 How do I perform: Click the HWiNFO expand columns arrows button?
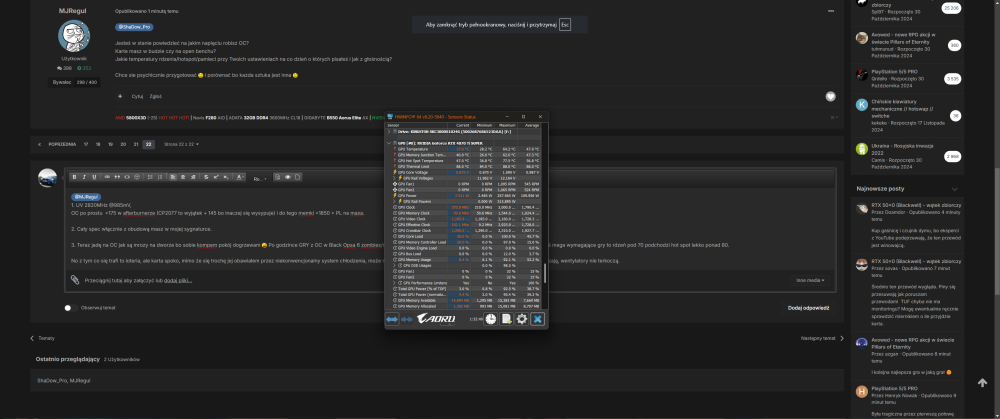coord(392,319)
